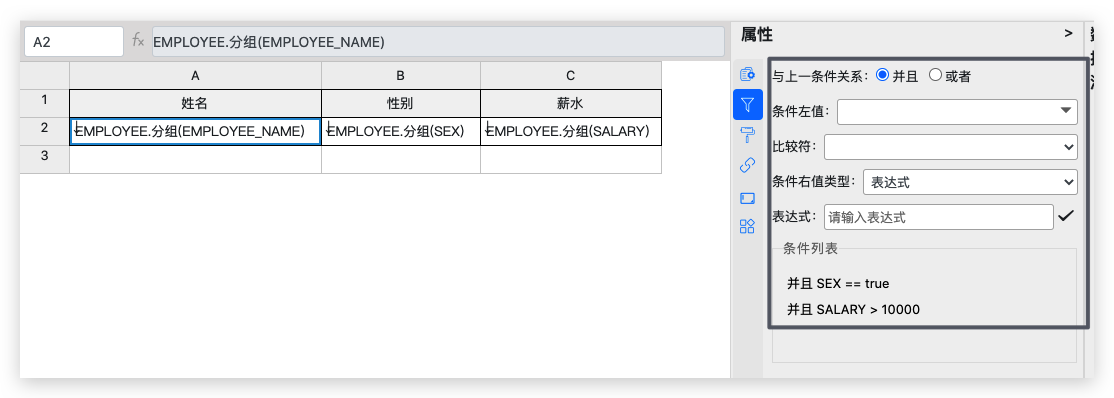Select column header C
Viewport: 1114px width, 398px height.
570,75
